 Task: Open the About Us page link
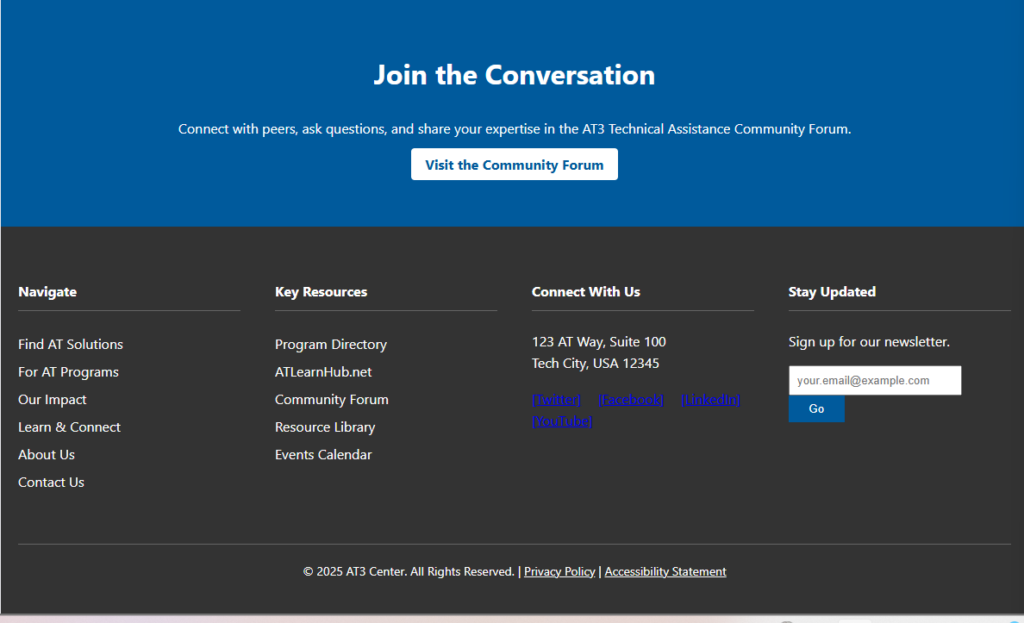[46, 455]
